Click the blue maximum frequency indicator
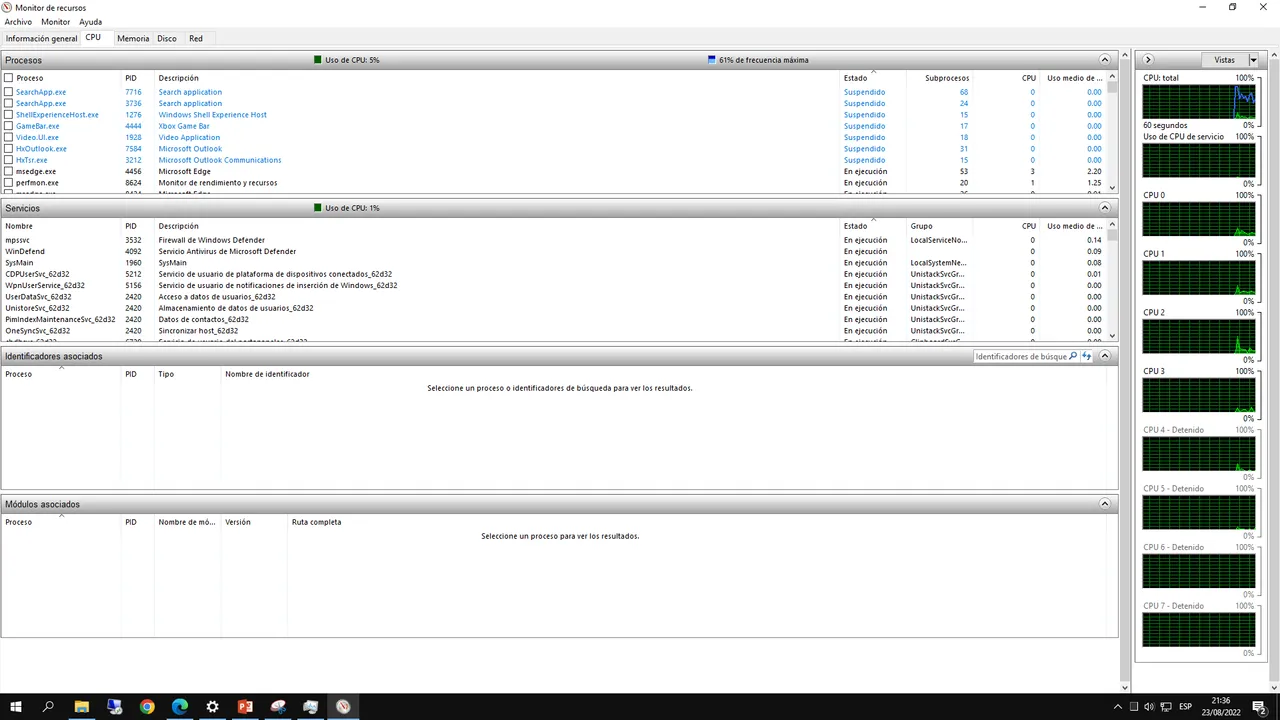Viewport: 1280px width, 720px height. click(712, 60)
